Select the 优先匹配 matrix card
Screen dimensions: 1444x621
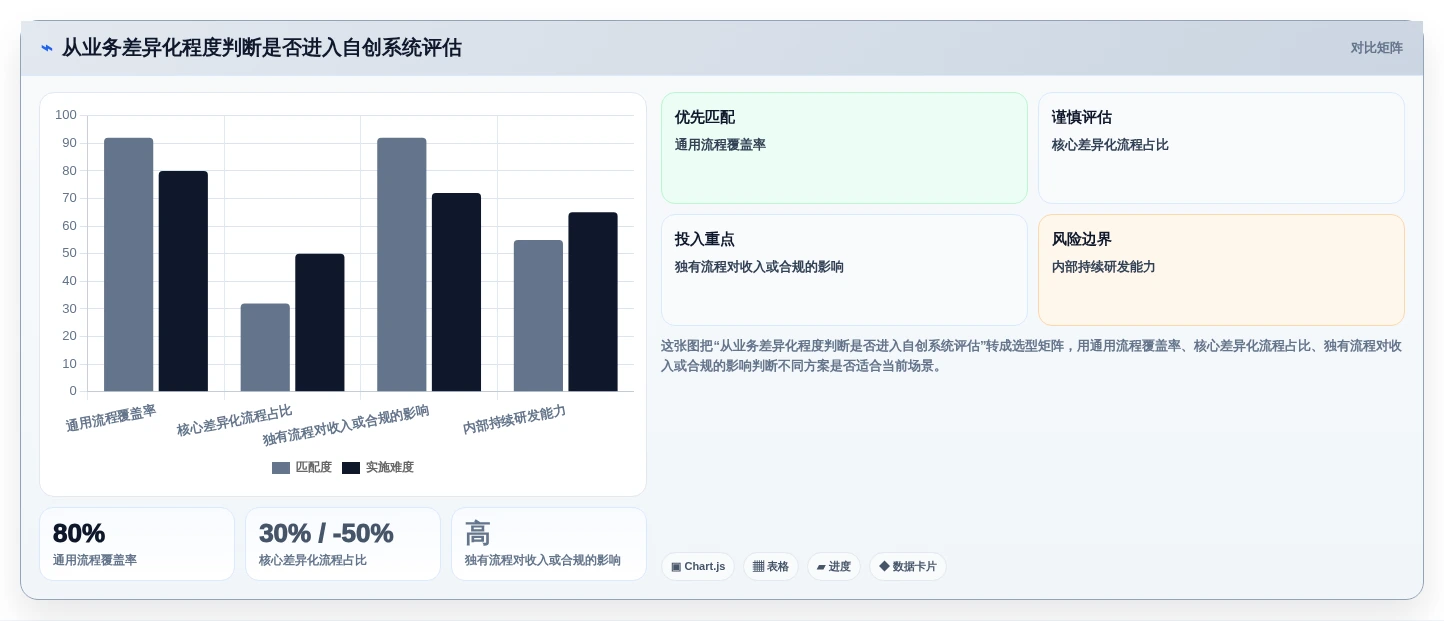(x=844, y=148)
